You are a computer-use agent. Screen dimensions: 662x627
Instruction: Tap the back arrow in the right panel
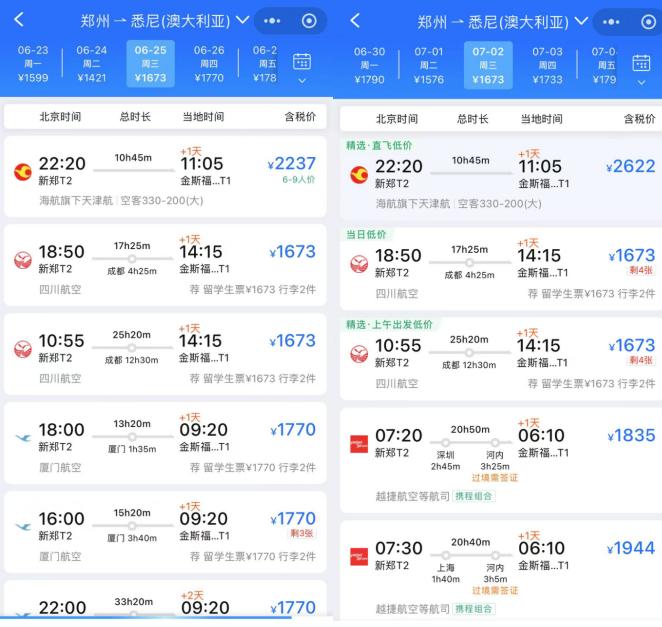coord(354,20)
